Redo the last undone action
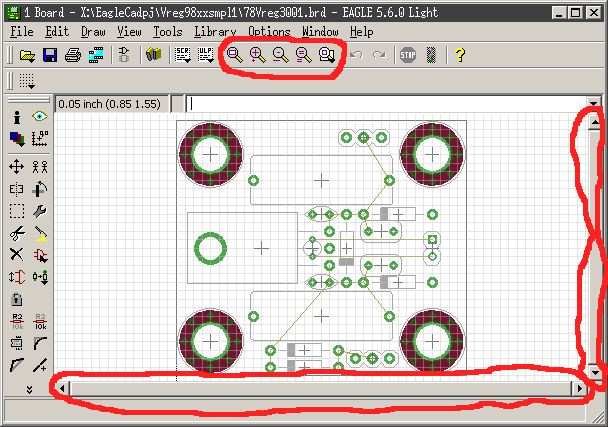 point(379,55)
